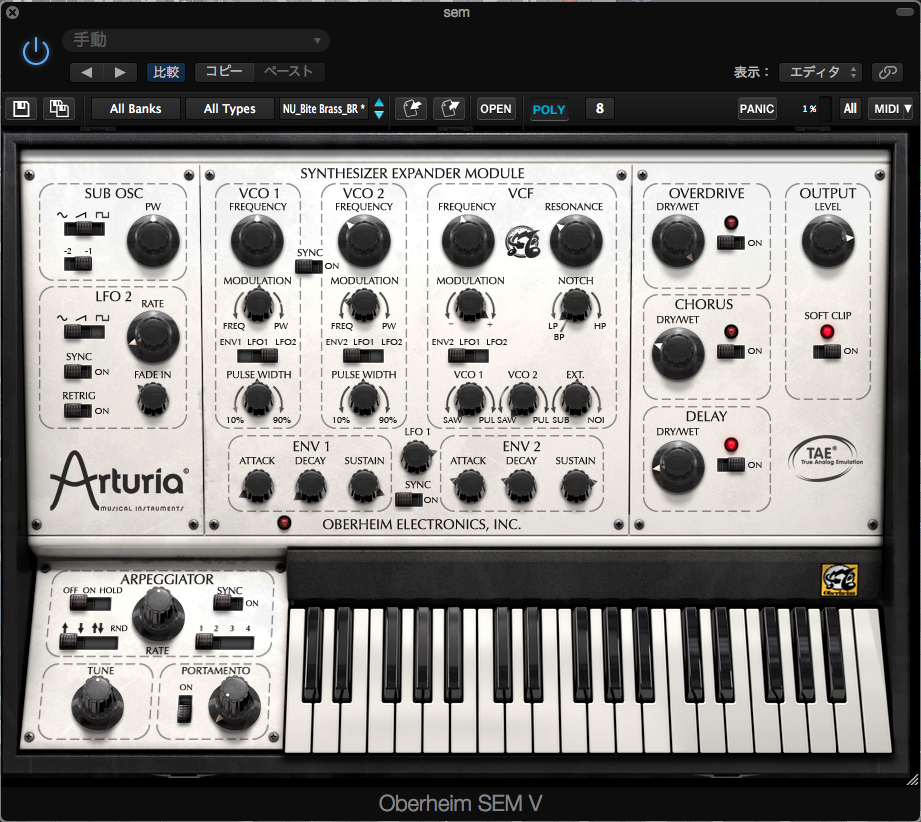The width and height of the screenshot is (921, 822).
Task: Toggle the Chorus ON switch
Action: (731, 351)
